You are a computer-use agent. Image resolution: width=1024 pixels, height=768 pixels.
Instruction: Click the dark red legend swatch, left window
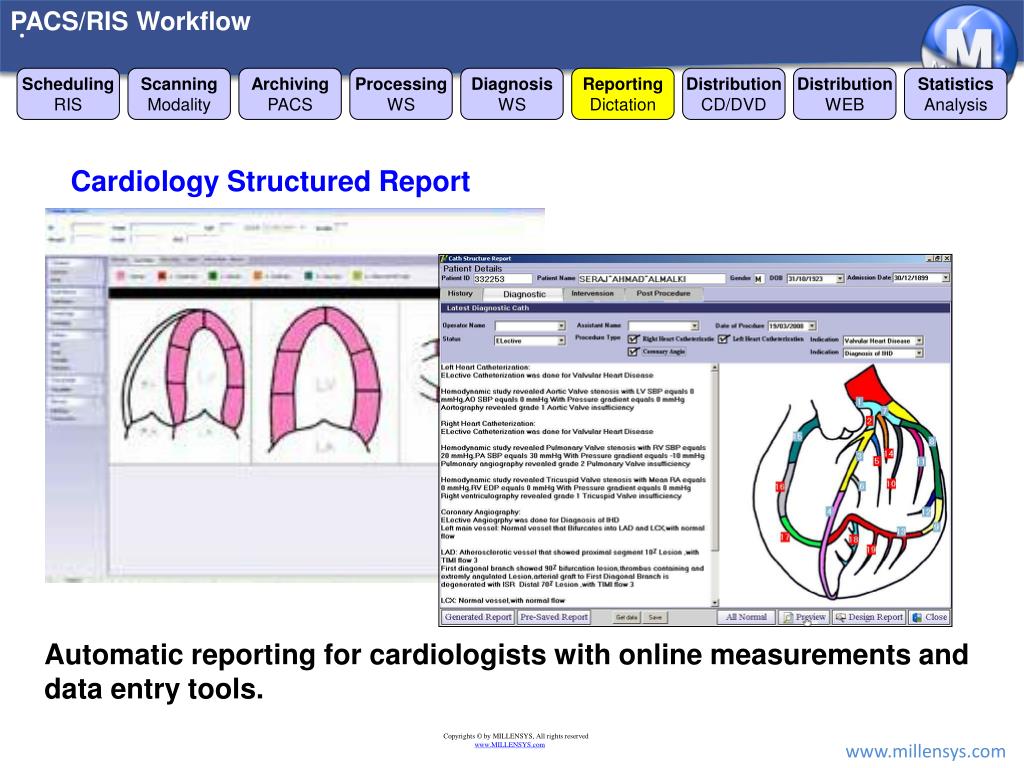pos(162,276)
